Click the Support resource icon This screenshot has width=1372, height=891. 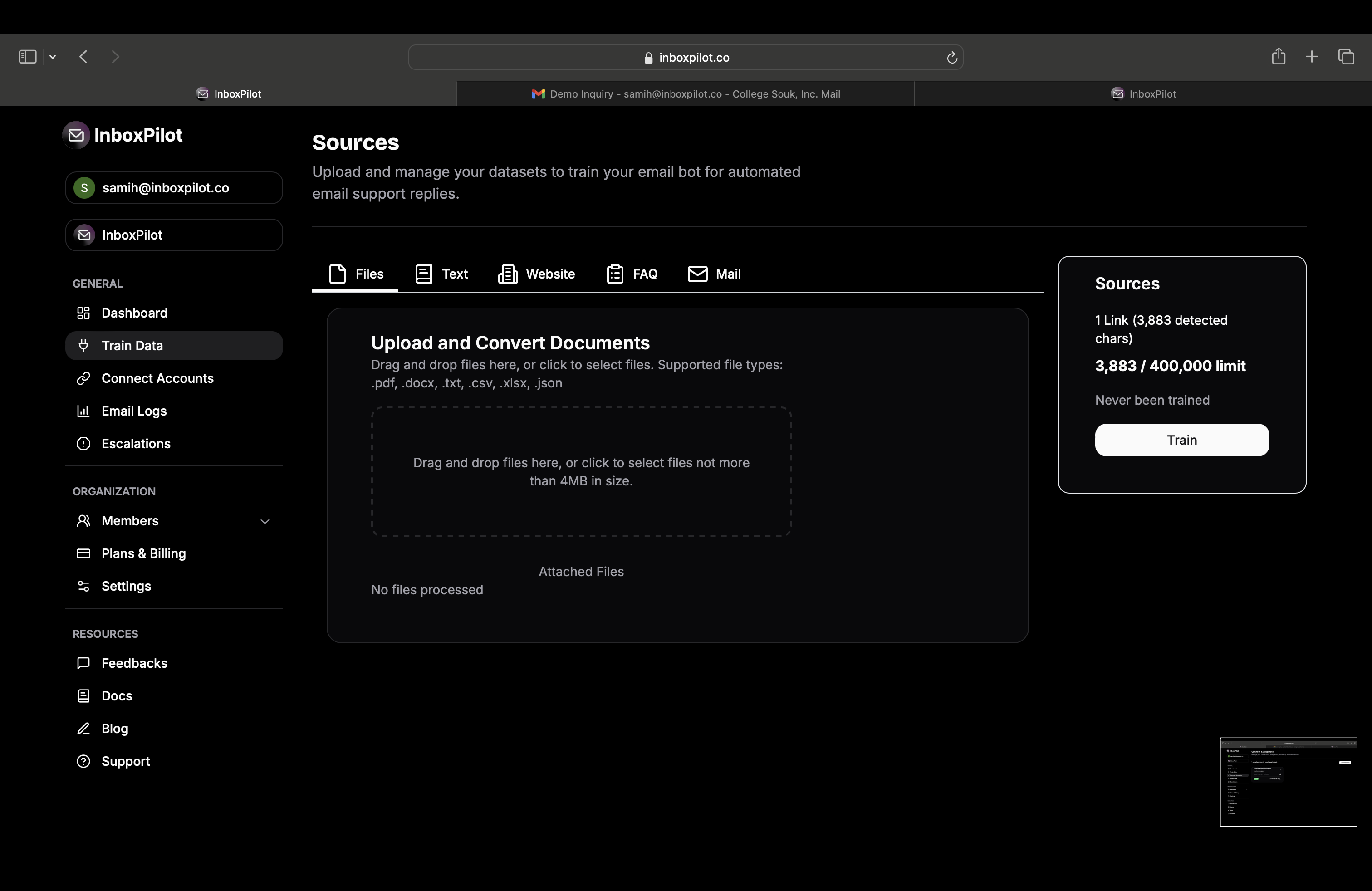tap(84, 761)
